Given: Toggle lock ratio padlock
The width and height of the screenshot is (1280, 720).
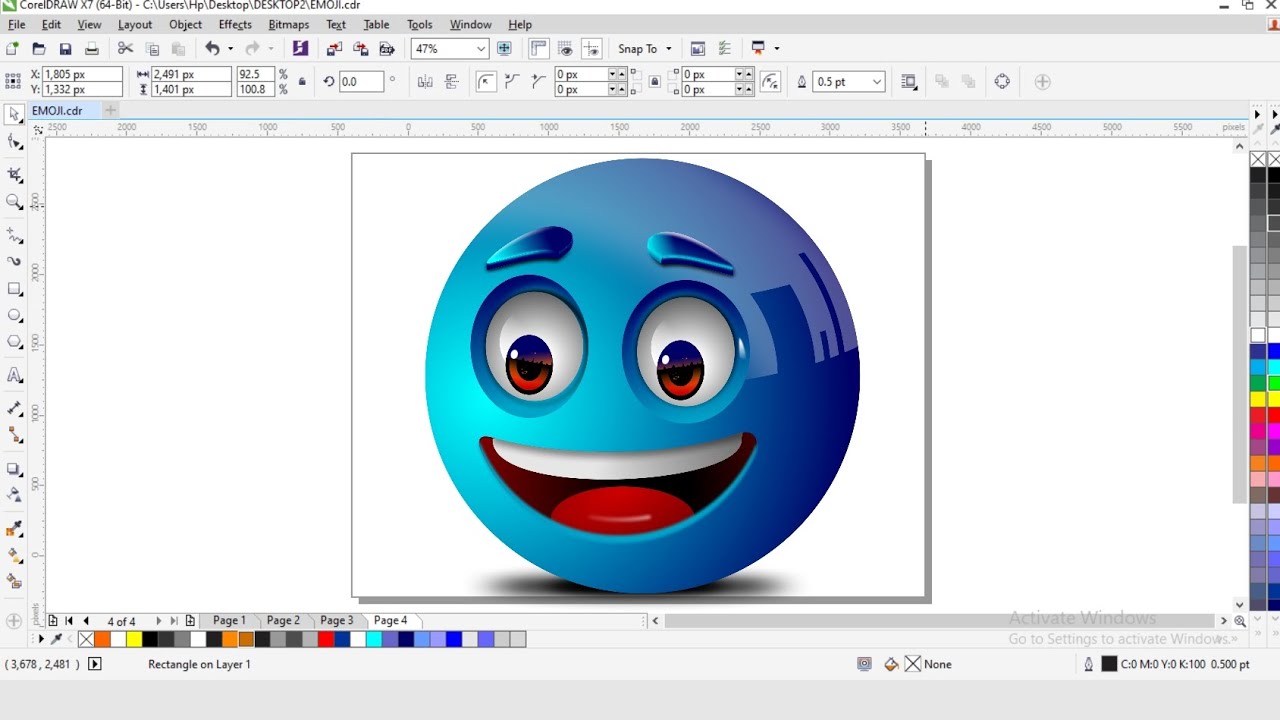Looking at the screenshot, I should (302, 82).
